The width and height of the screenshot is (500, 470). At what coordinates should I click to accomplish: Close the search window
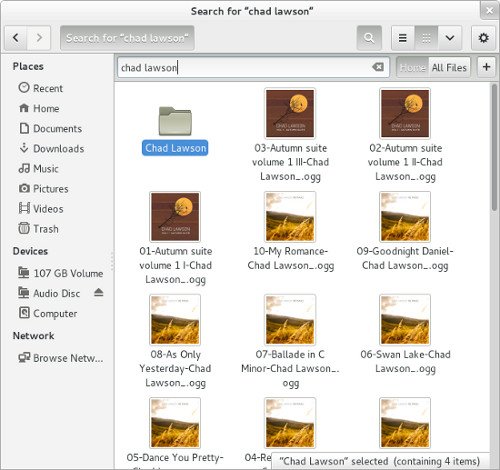click(489, 11)
